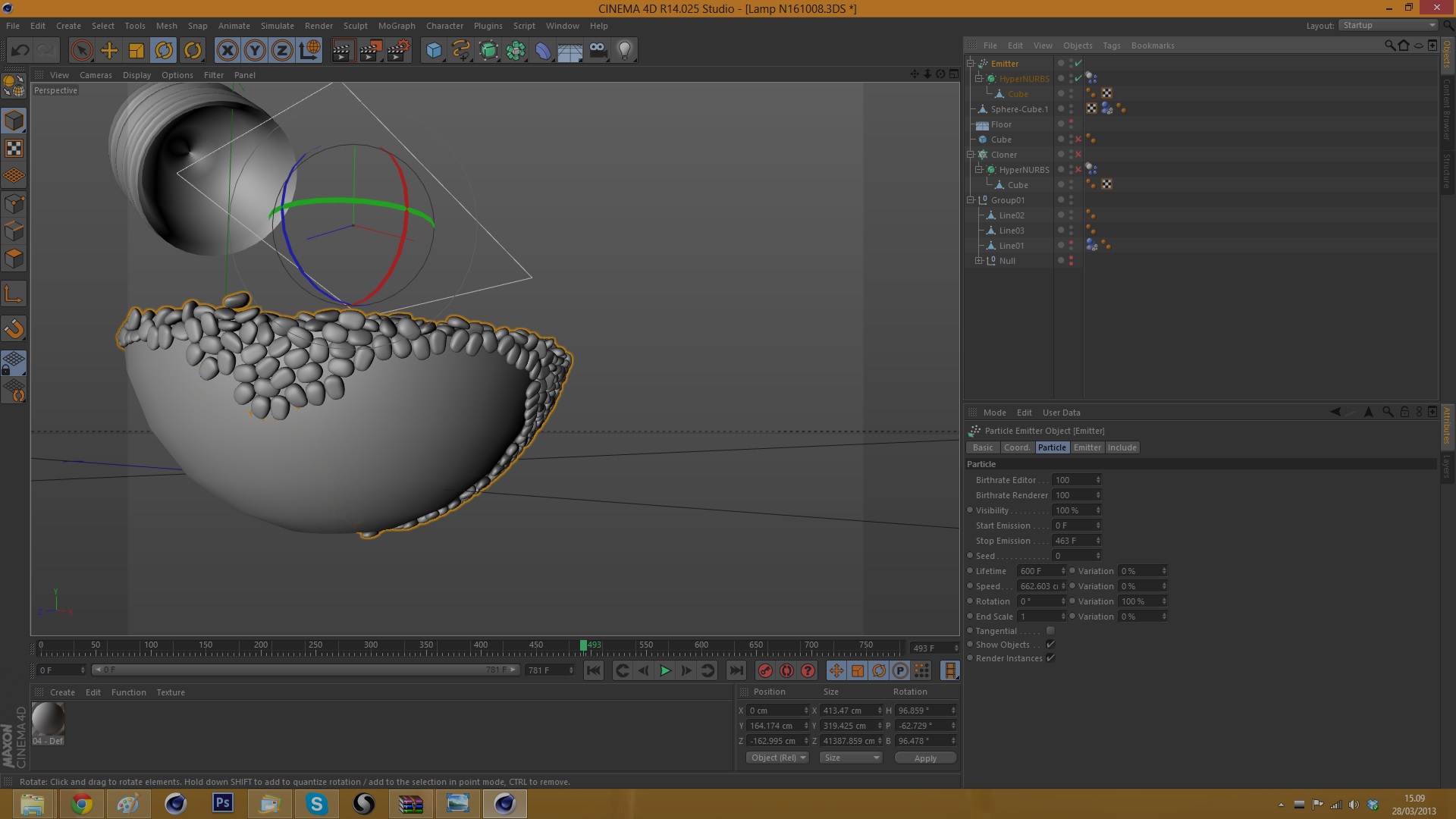Disable the Render Instances checkbox
Viewport: 1456px width, 819px height.
[x=1050, y=658]
